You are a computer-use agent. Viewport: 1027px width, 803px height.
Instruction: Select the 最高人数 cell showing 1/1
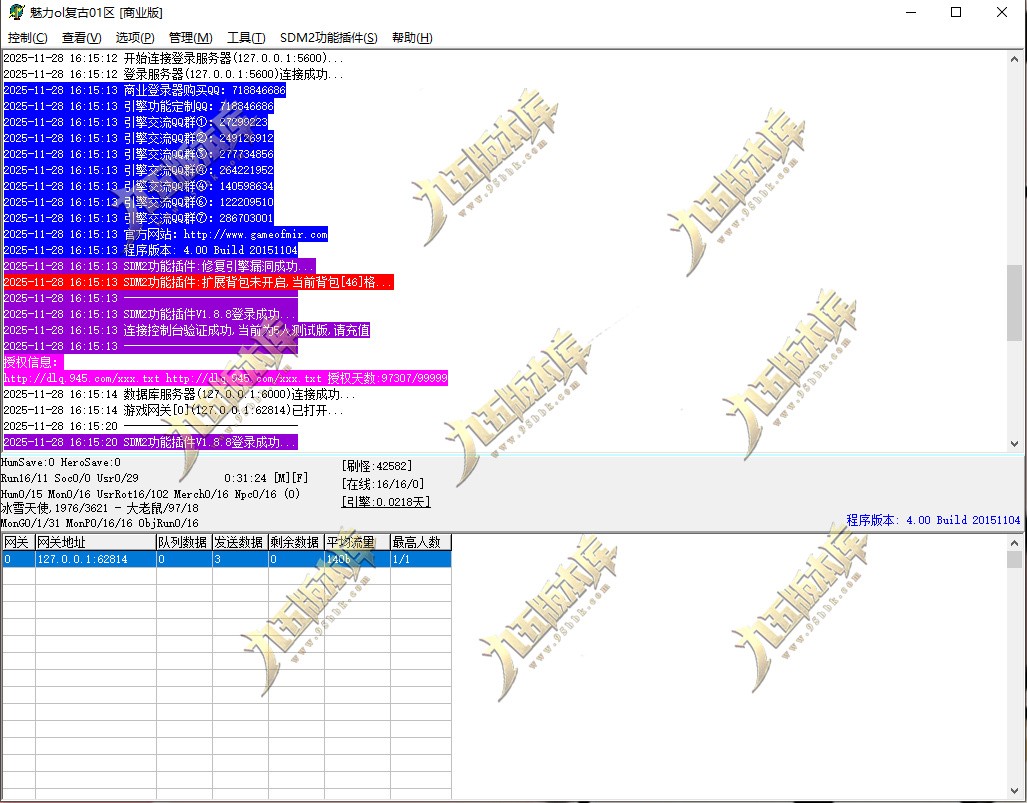[420, 559]
